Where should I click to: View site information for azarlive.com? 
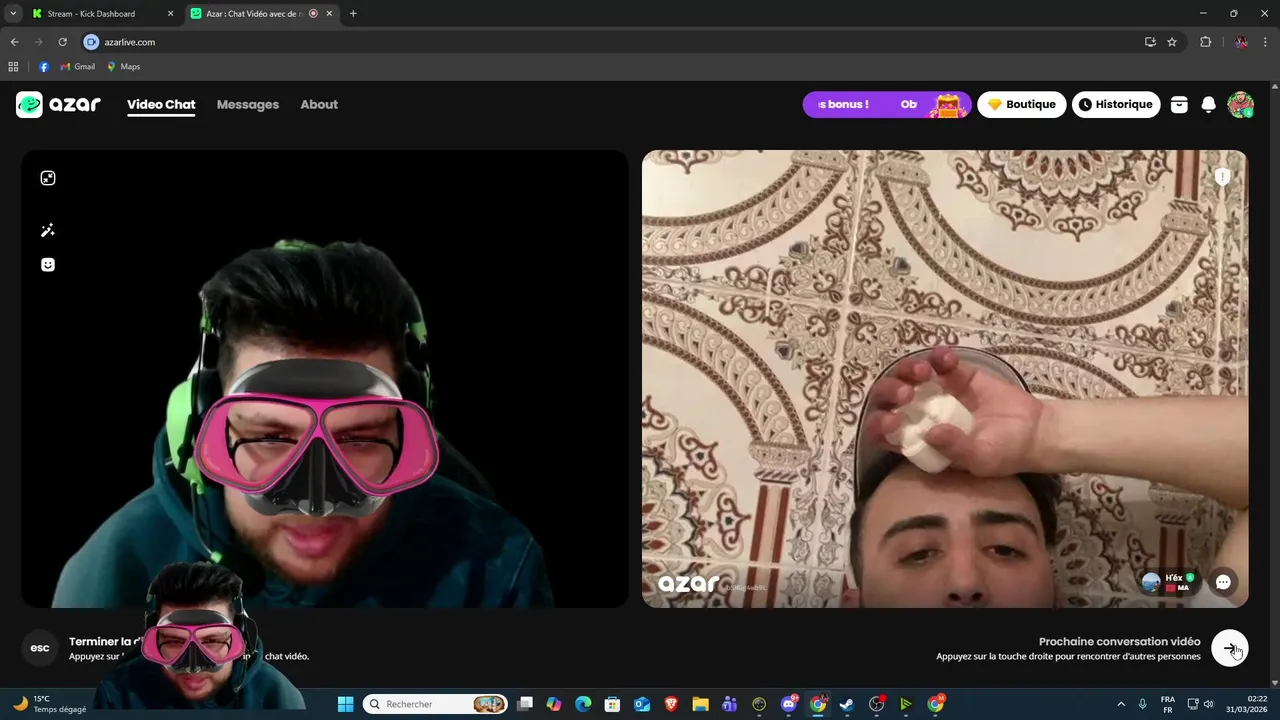pyautogui.click(x=91, y=42)
